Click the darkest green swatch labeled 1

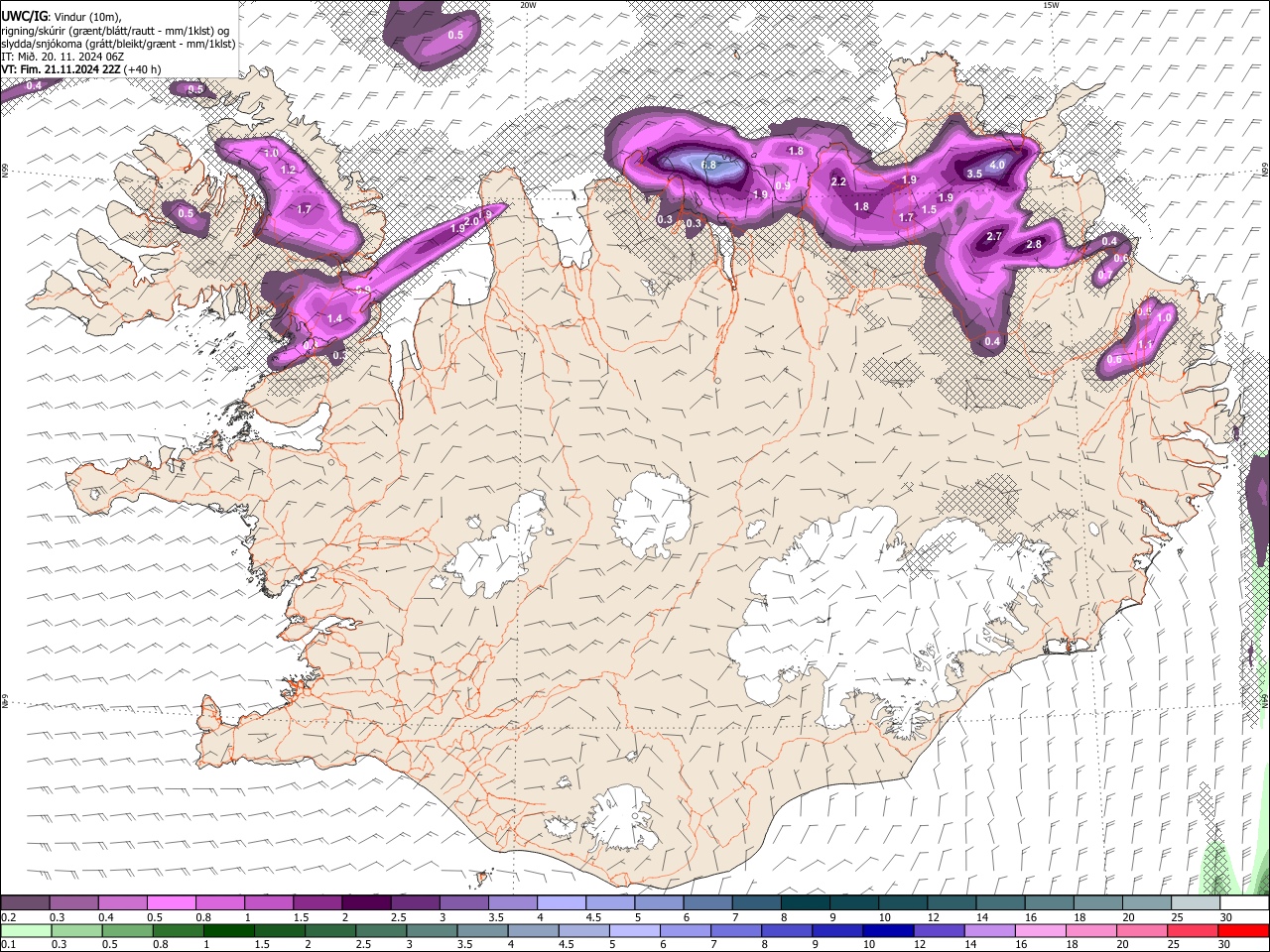coord(229,930)
